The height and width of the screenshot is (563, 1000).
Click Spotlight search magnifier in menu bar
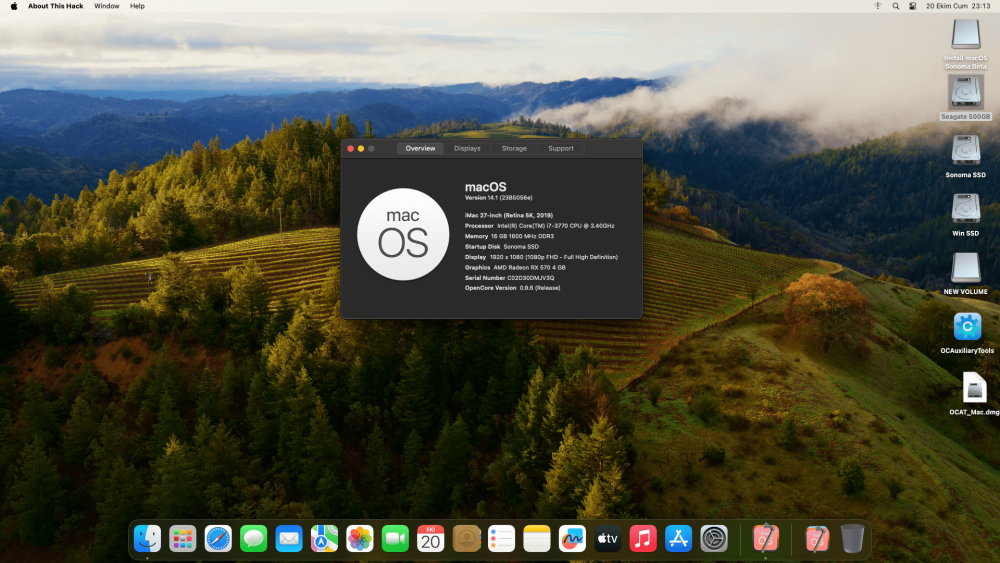895,6
